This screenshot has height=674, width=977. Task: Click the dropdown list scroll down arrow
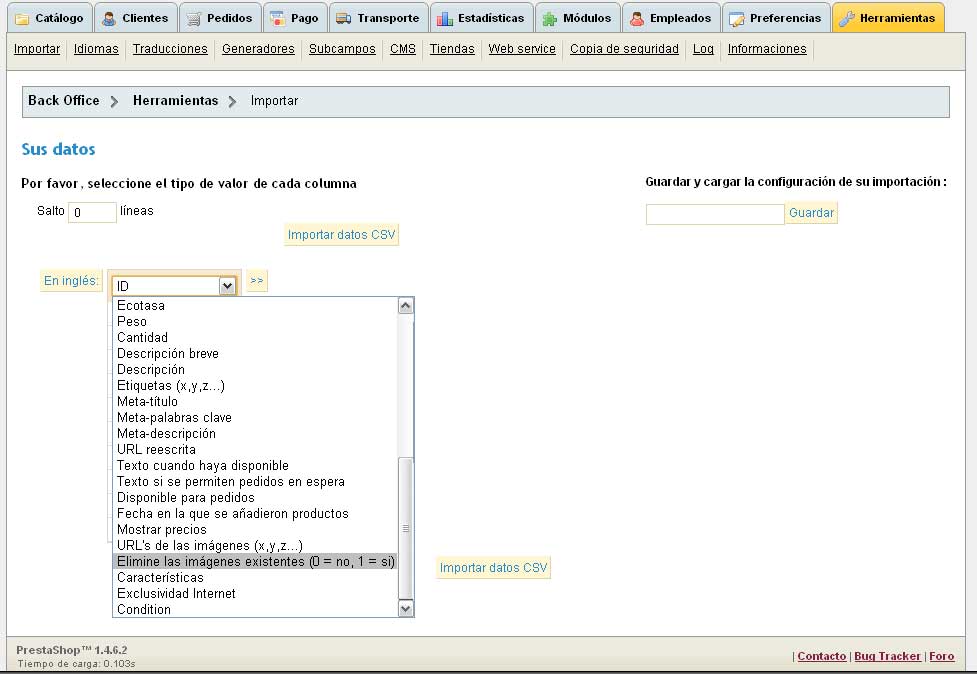coord(406,609)
